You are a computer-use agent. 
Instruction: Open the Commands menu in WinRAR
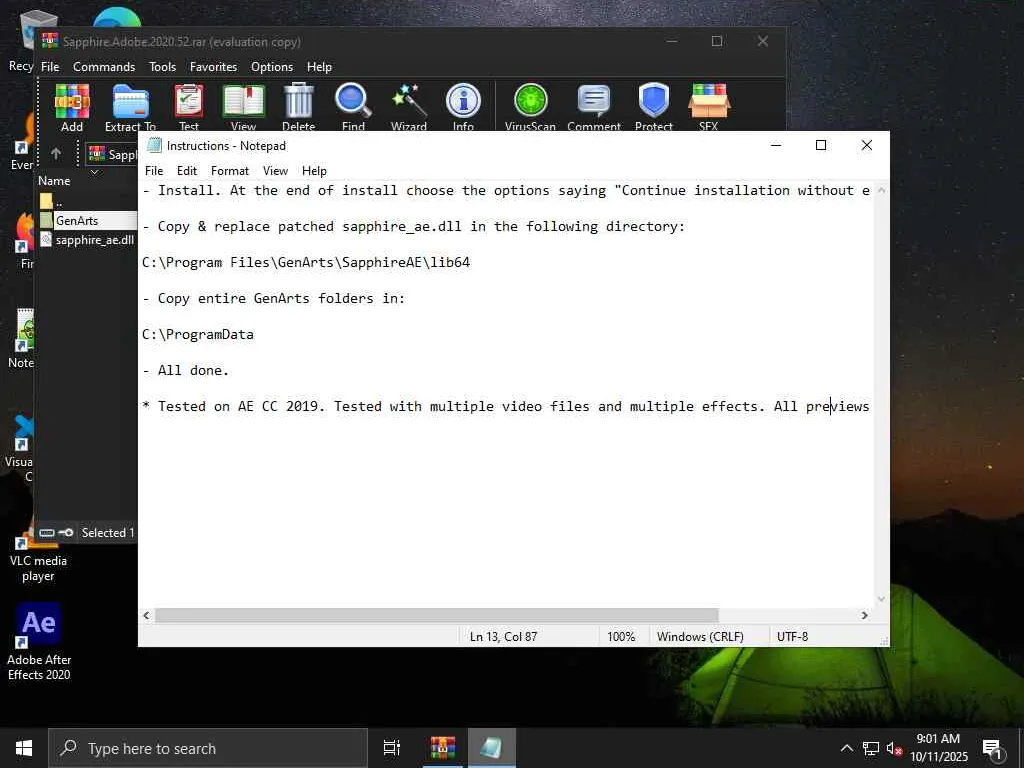coord(104,67)
